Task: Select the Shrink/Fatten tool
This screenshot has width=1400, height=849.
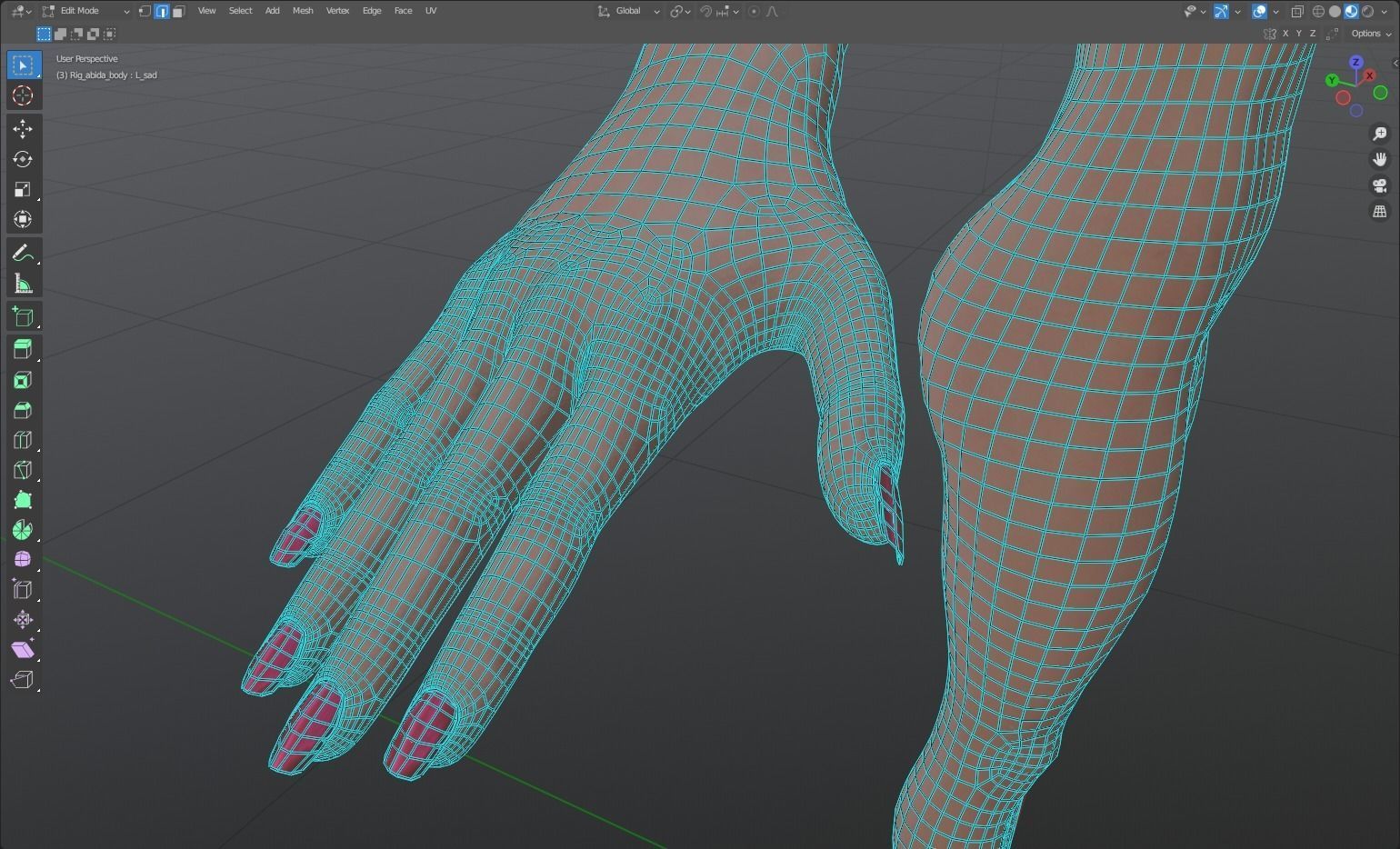Action: coord(23,619)
